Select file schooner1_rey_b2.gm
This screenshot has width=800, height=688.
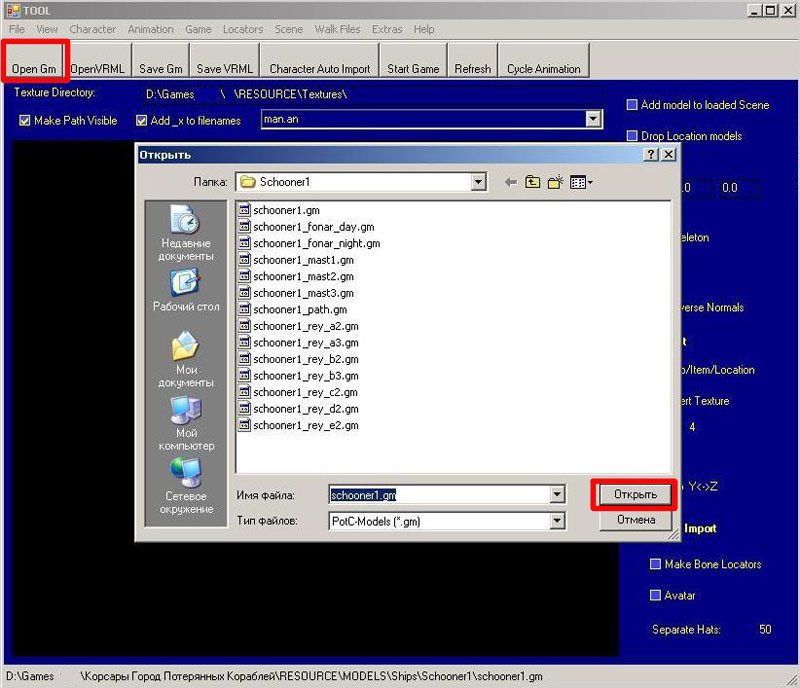tap(299, 359)
